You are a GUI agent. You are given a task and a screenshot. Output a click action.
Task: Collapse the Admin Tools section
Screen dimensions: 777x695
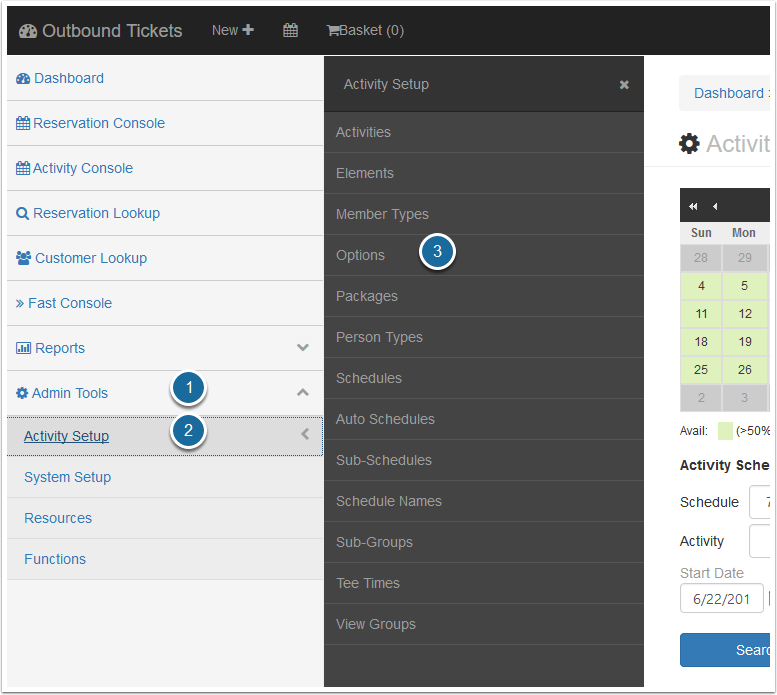(x=303, y=393)
